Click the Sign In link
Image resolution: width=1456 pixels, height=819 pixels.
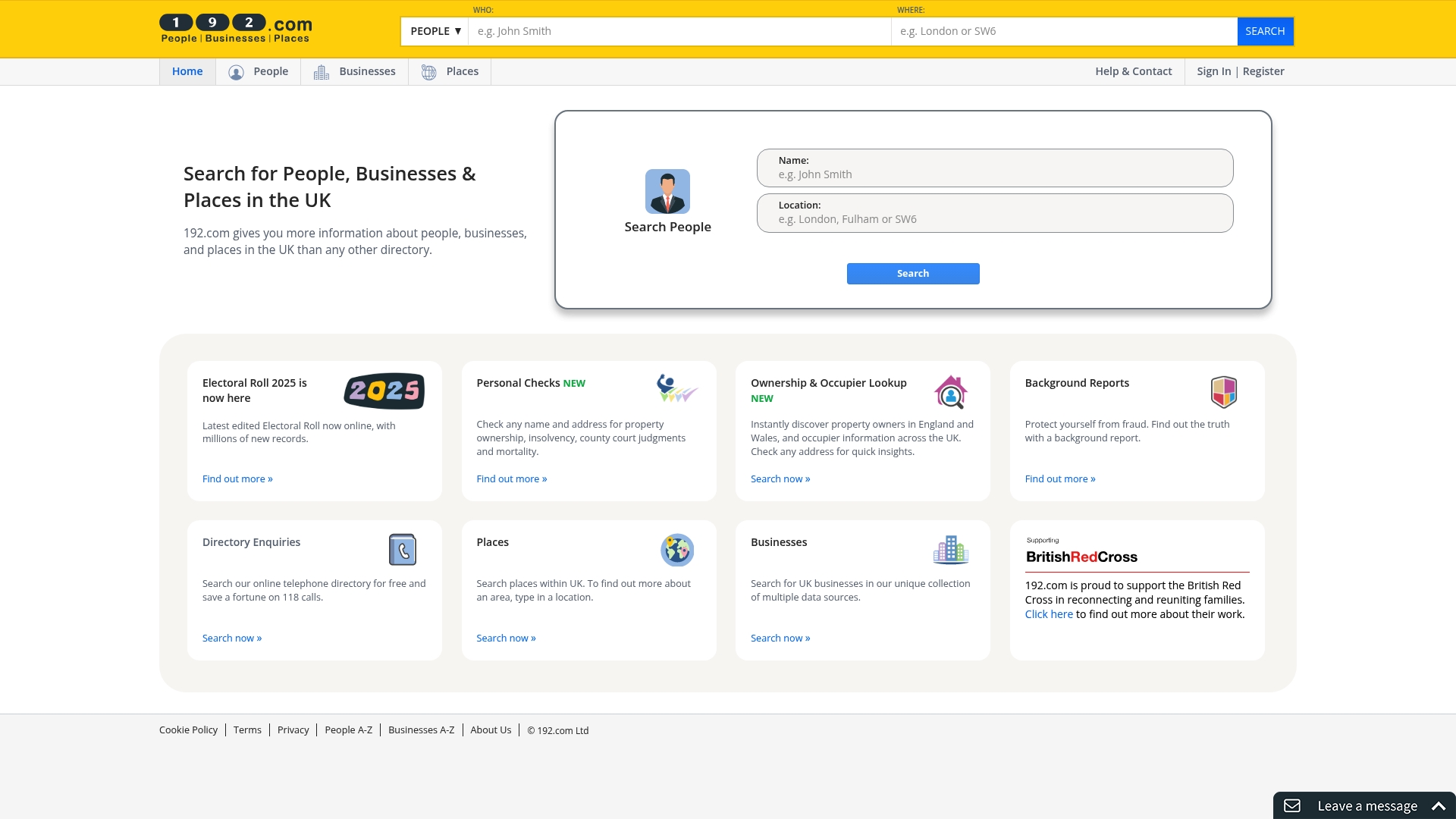(1213, 71)
